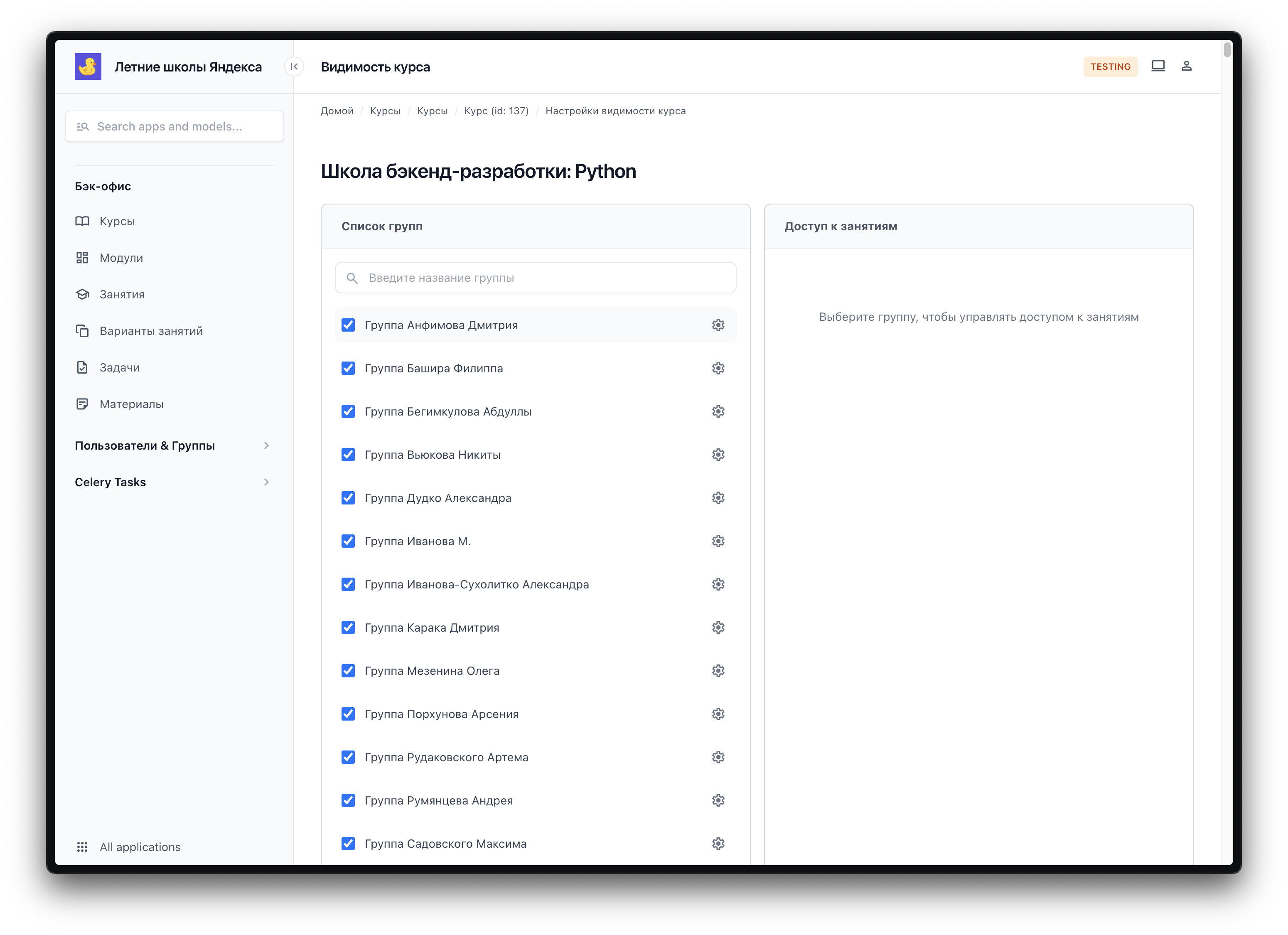
Task: Select the Группа Мезенина Олега row label
Action: pos(432,671)
